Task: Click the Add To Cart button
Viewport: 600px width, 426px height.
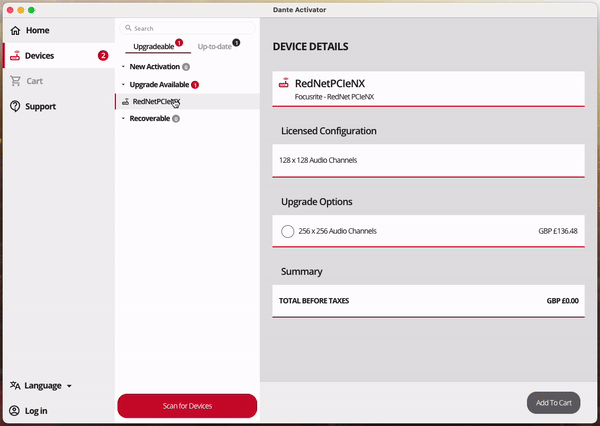Action: [553, 403]
